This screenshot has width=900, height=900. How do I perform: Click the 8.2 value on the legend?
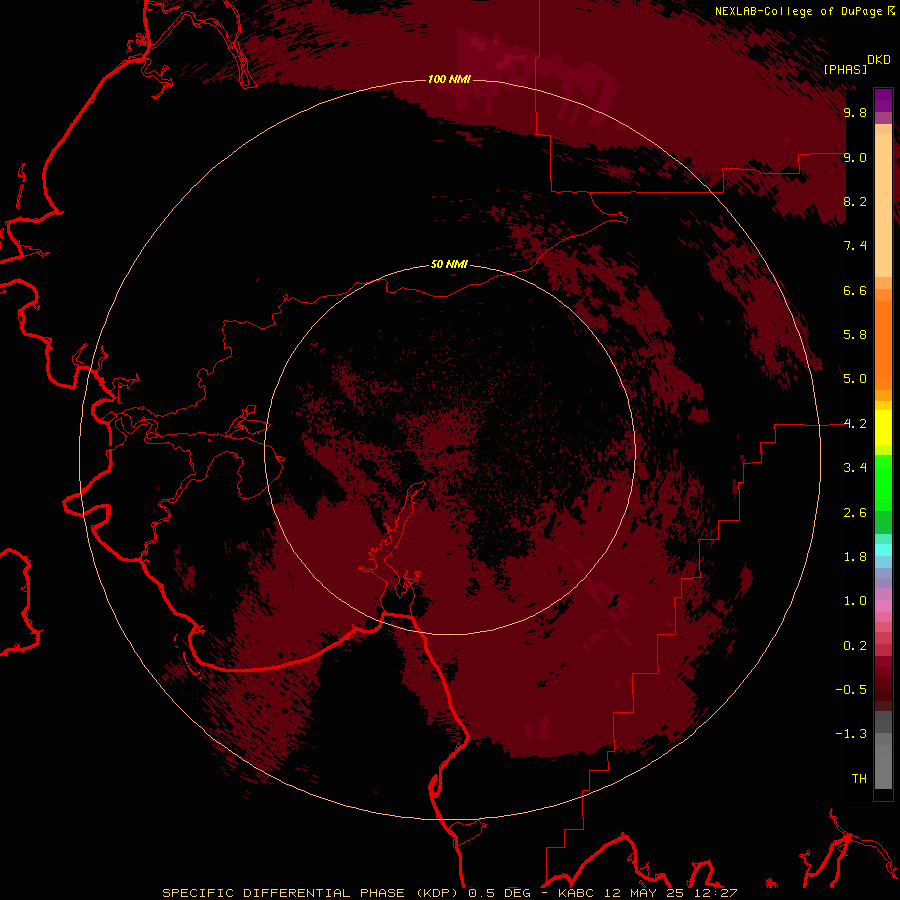coord(855,201)
